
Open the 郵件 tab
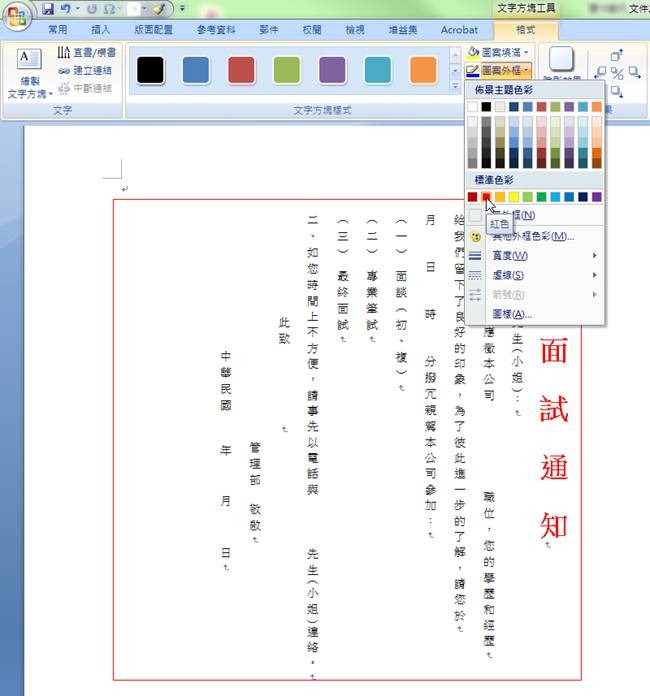pyautogui.click(x=269, y=30)
